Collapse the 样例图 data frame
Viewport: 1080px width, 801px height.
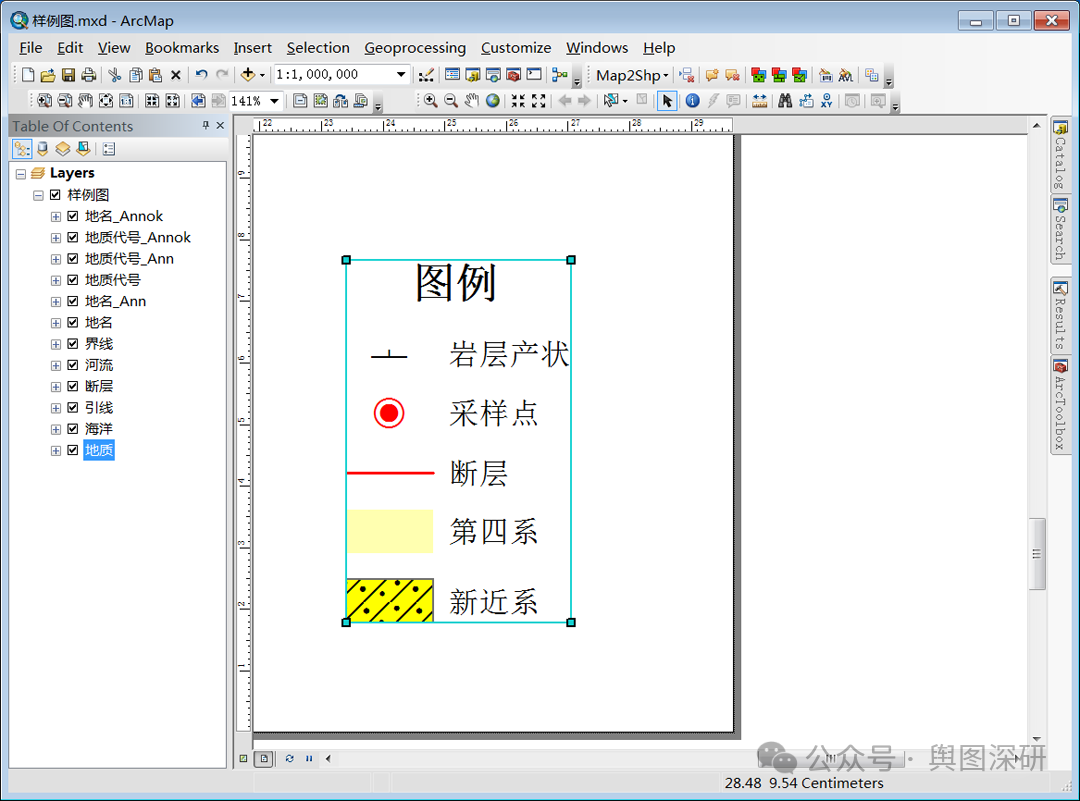point(39,196)
